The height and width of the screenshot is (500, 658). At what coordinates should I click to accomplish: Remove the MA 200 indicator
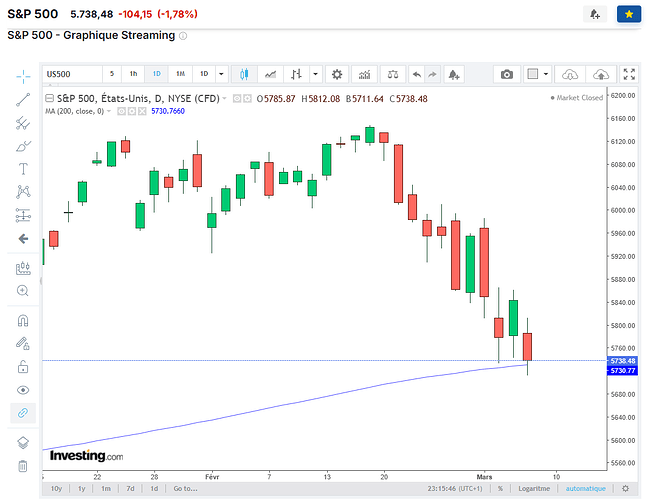click(x=142, y=111)
